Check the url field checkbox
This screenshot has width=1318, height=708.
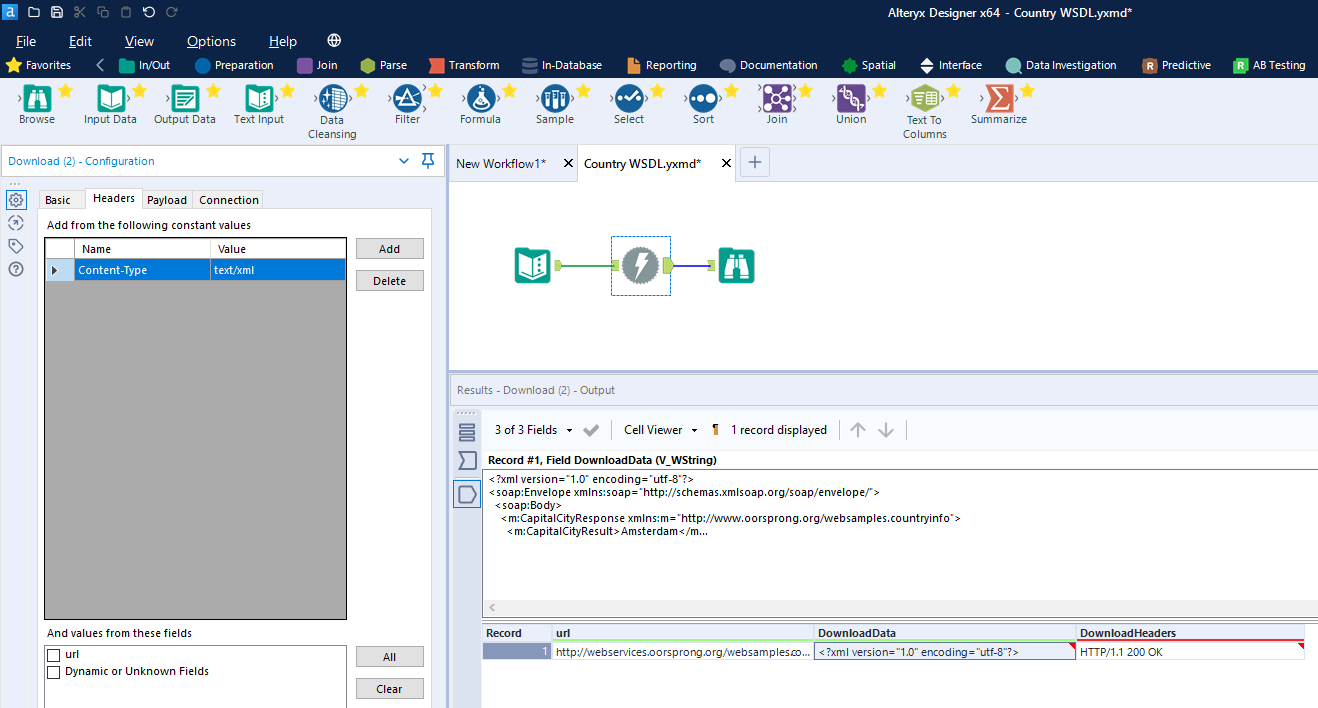[55, 653]
